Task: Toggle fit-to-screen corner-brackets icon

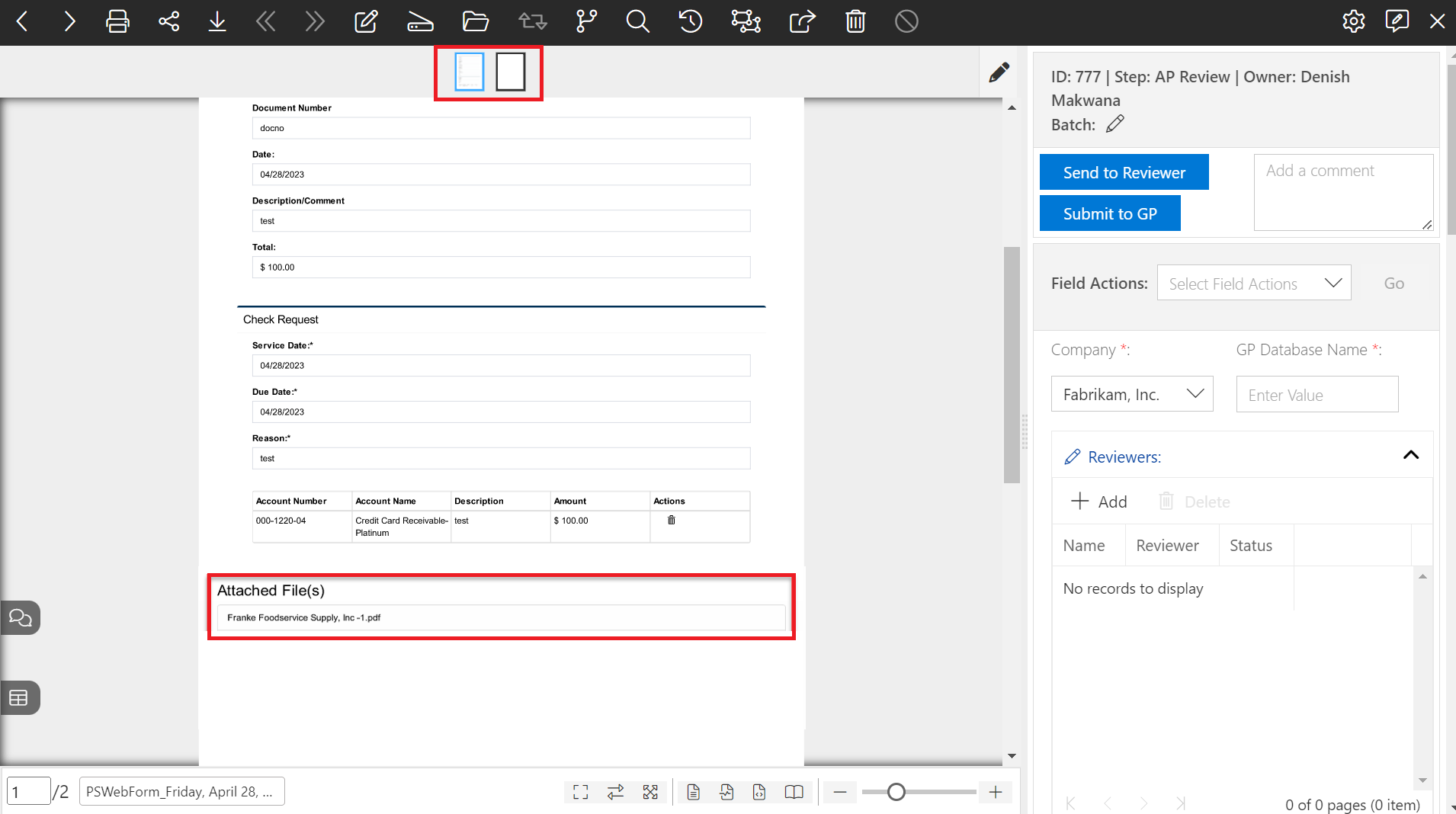Action: [581, 792]
